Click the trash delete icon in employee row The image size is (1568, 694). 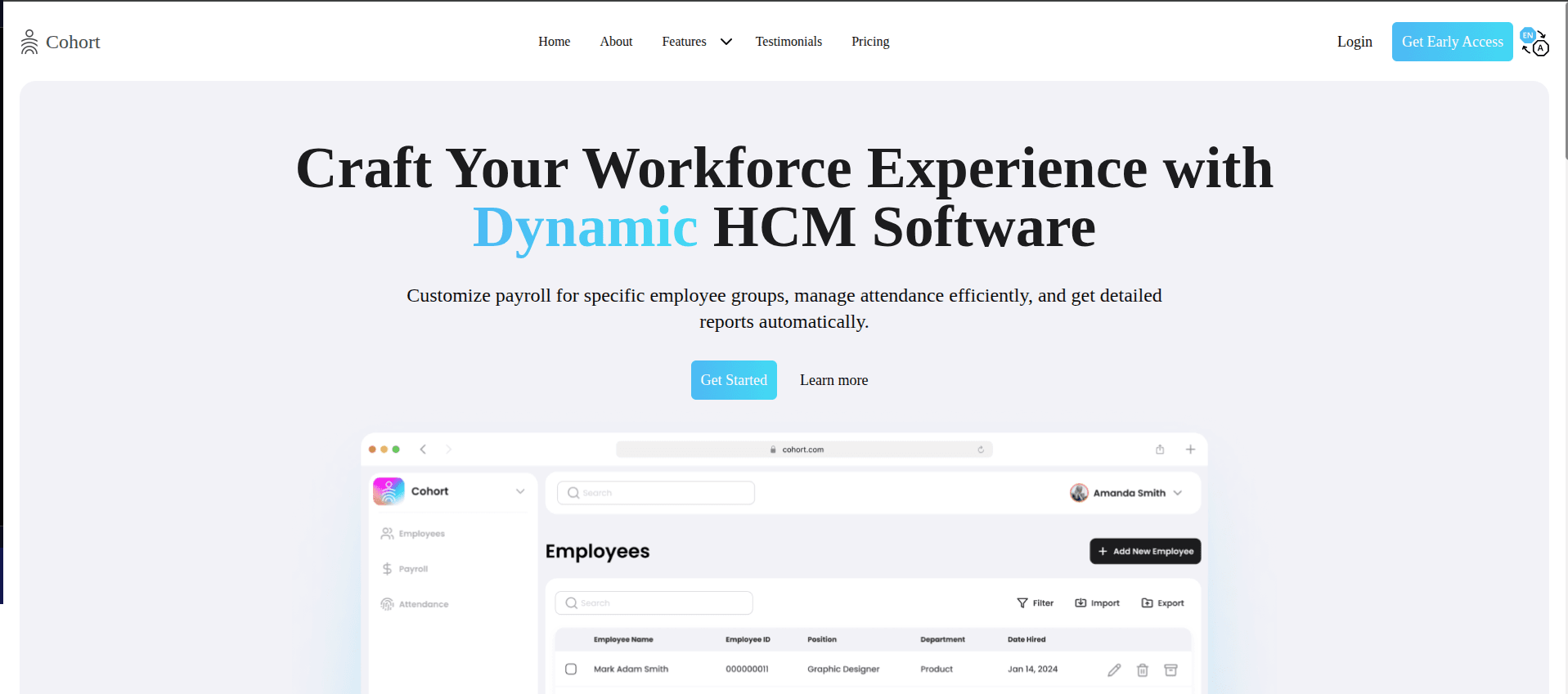(x=1143, y=669)
